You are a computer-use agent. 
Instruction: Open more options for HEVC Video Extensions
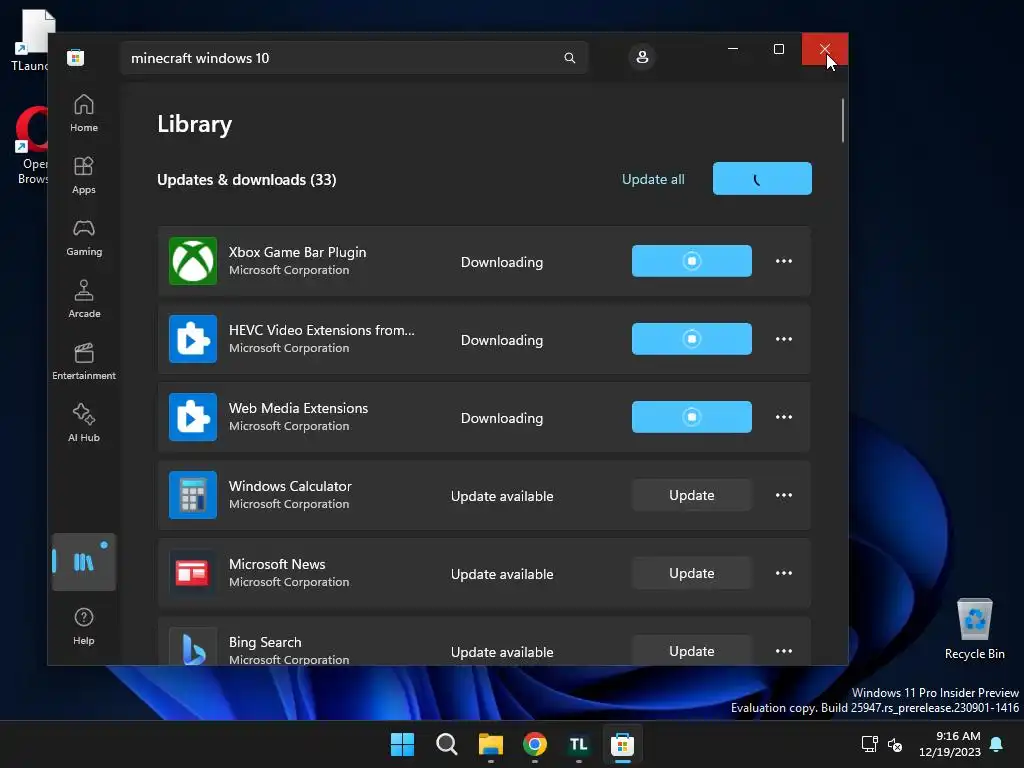click(x=784, y=339)
